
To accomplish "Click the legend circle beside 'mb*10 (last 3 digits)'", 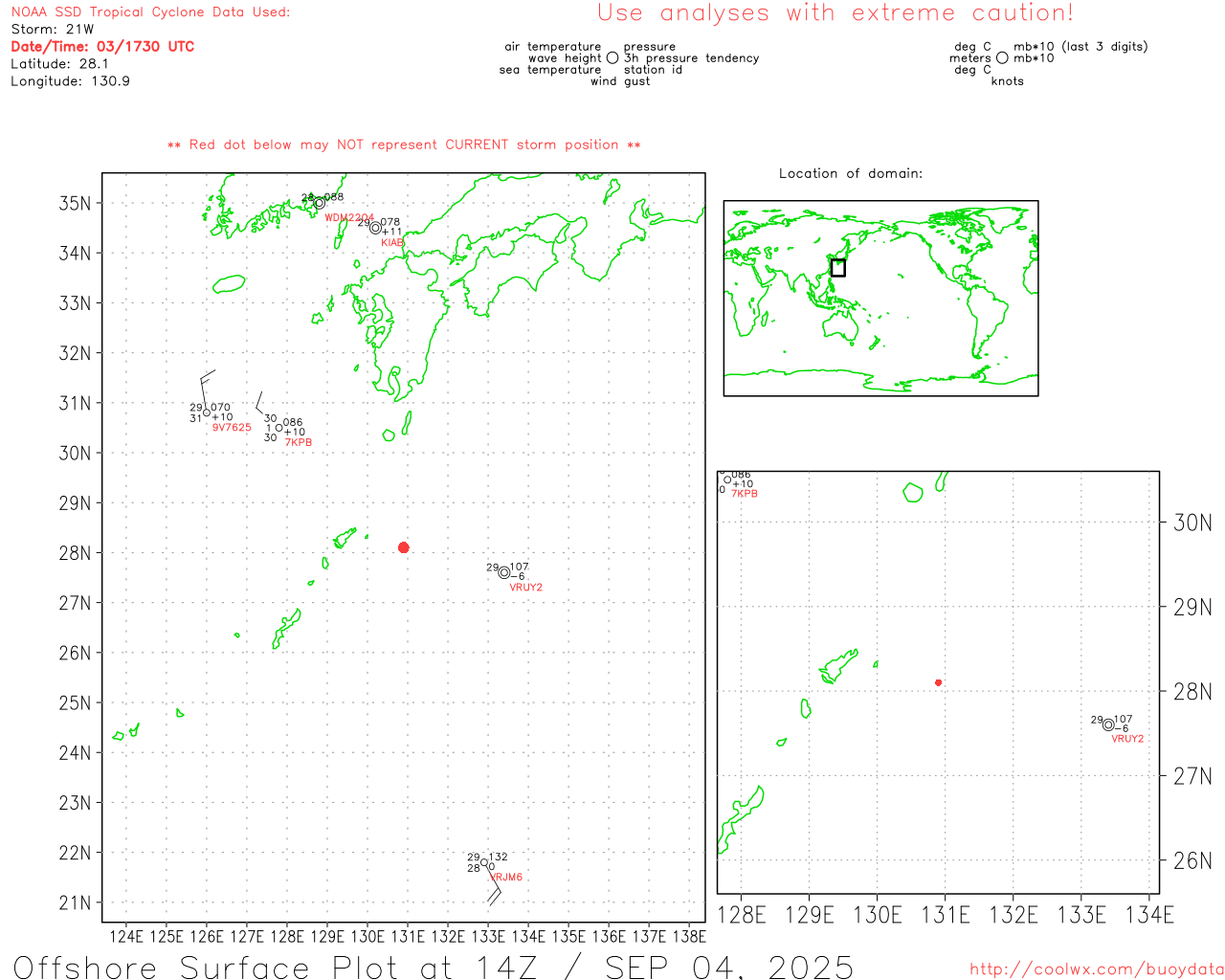I will tap(1002, 57).
